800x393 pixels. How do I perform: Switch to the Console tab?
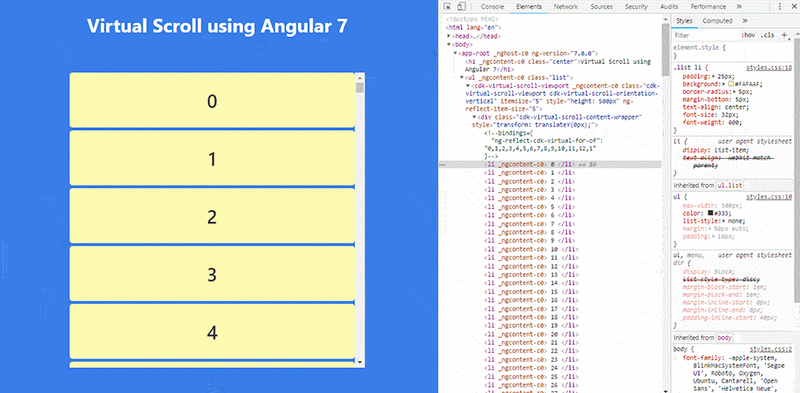pyautogui.click(x=492, y=7)
